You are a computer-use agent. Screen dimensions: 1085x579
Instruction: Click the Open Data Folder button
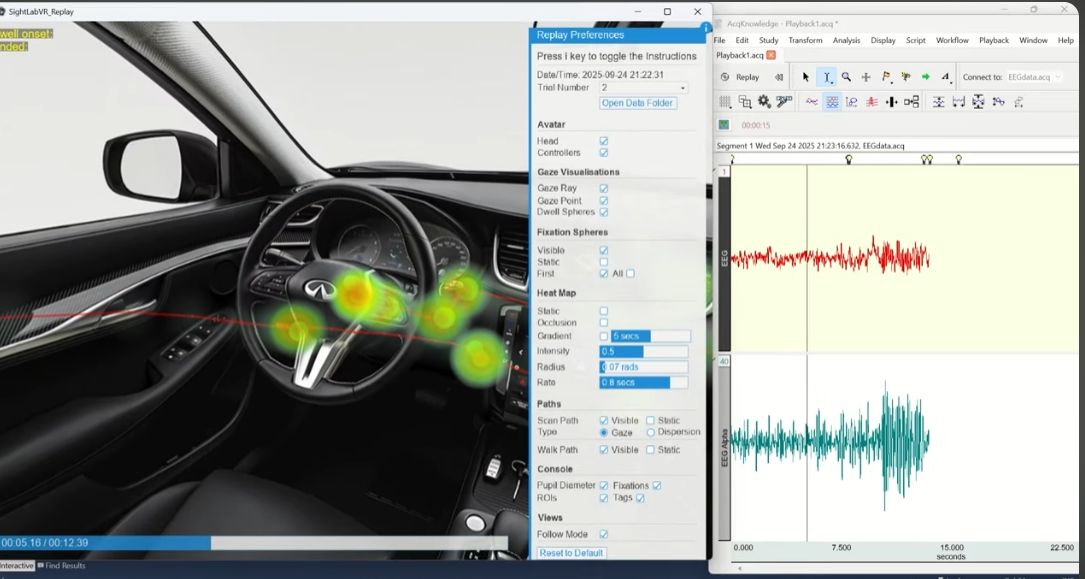point(637,103)
